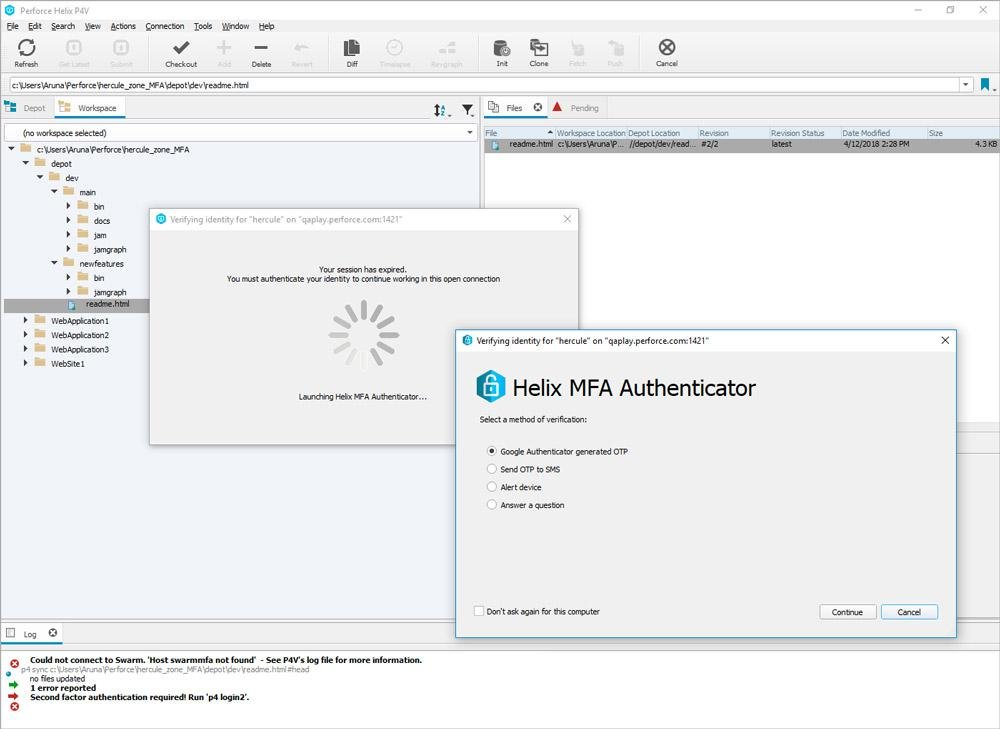This screenshot has height=729, width=1000.
Task: Expand the docs folder
Action: [68, 220]
